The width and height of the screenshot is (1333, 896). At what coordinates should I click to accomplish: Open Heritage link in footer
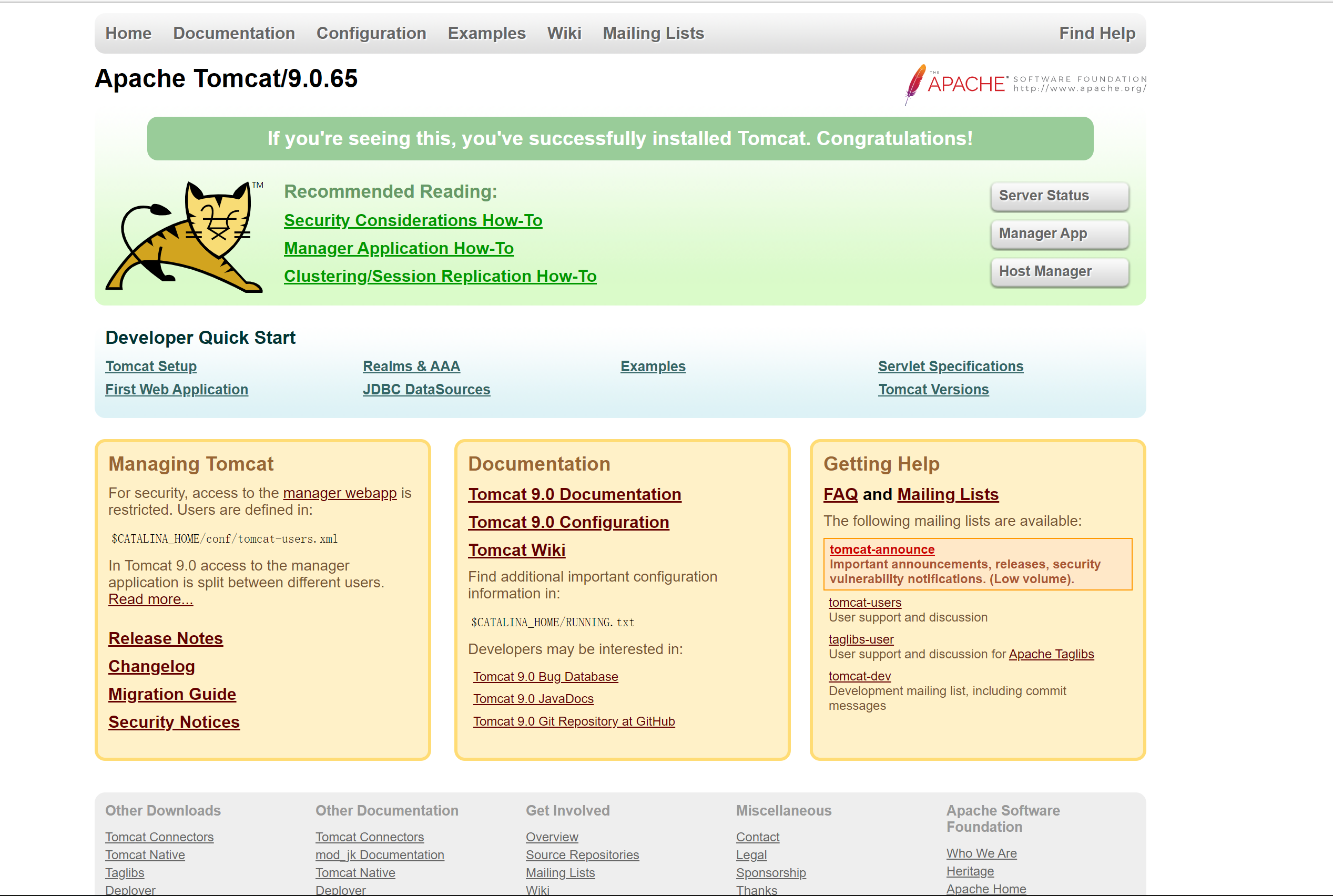click(x=970, y=871)
